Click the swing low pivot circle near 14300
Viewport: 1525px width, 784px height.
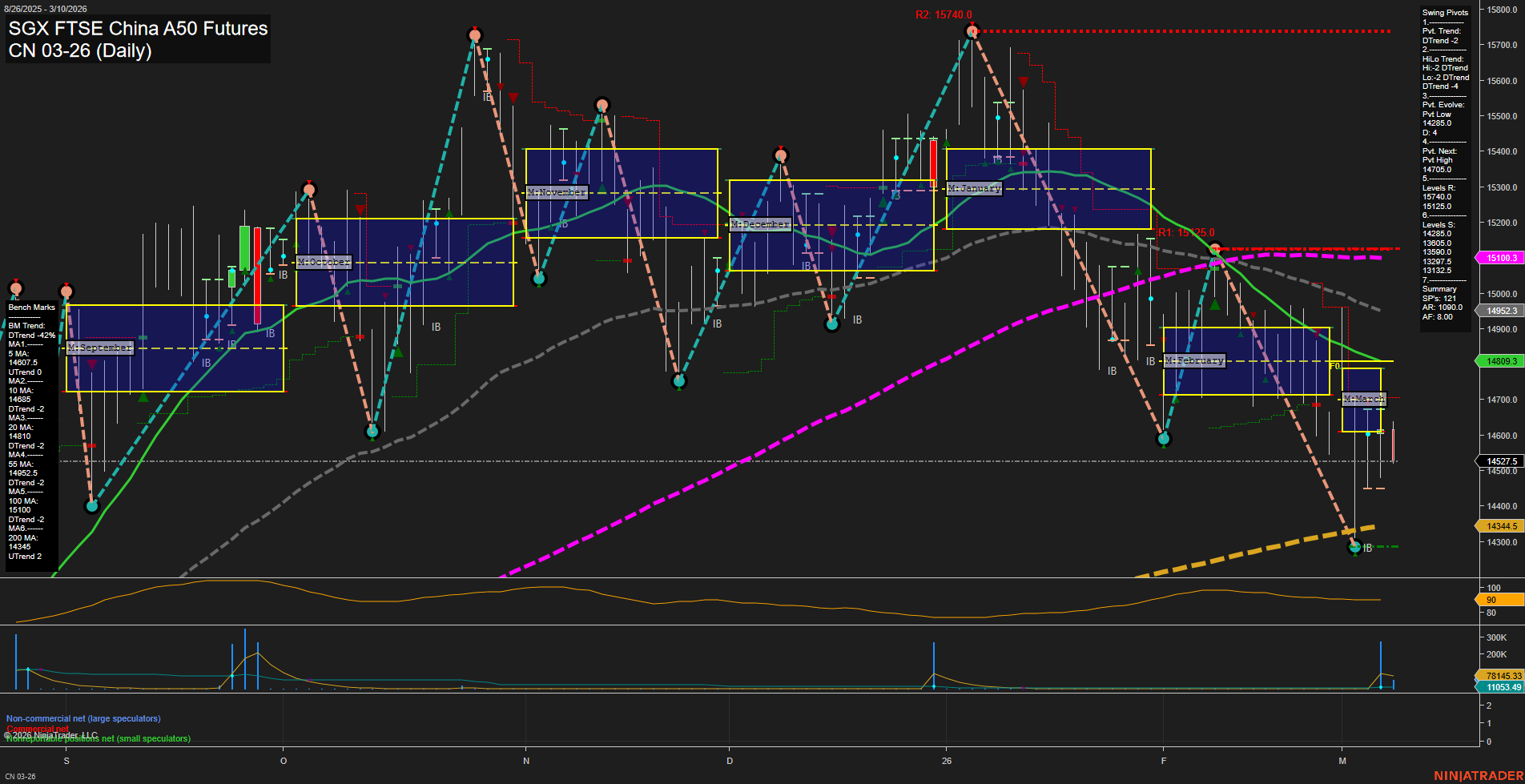coord(1354,548)
